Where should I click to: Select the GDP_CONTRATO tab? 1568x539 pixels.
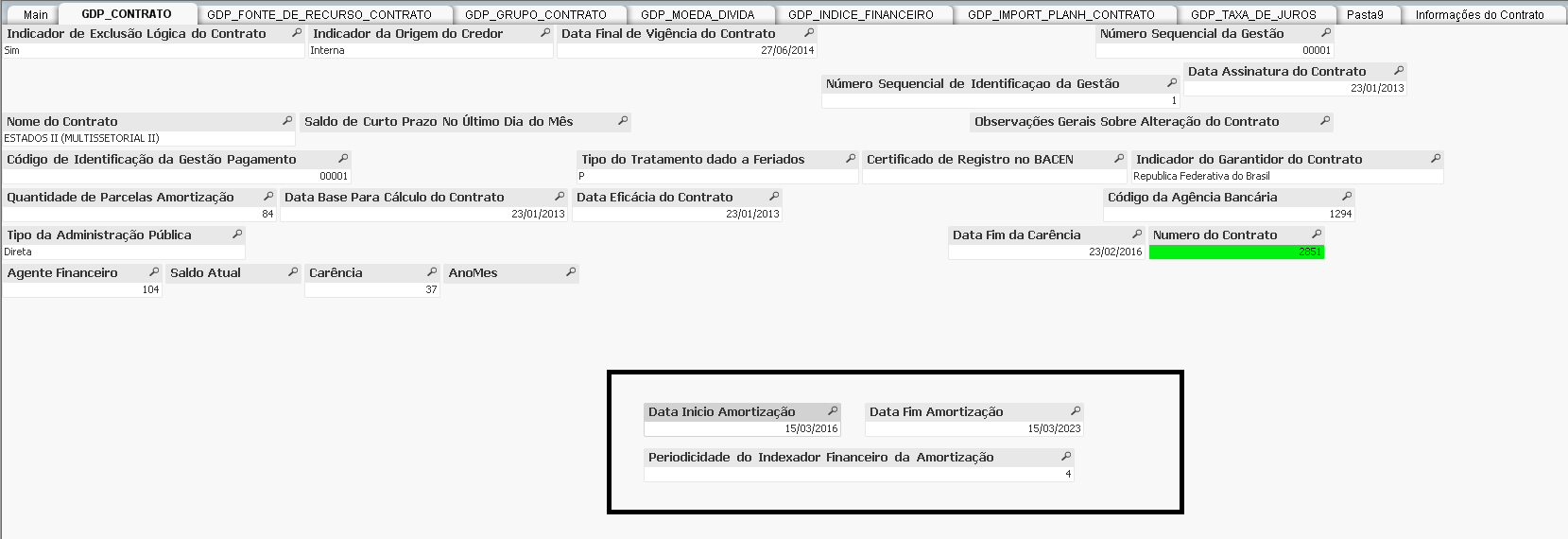pos(127,14)
